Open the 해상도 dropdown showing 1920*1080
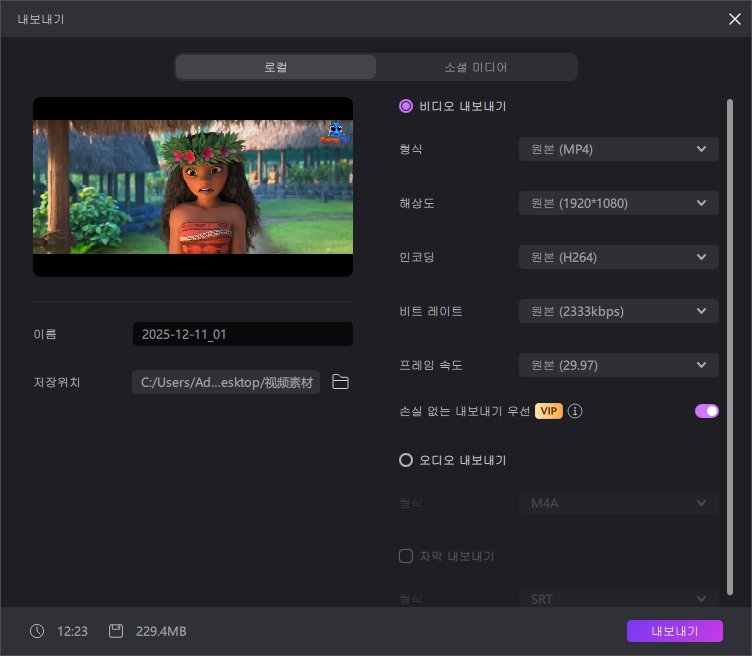The height and width of the screenshot is (656, 752). [x=619, y=203]
